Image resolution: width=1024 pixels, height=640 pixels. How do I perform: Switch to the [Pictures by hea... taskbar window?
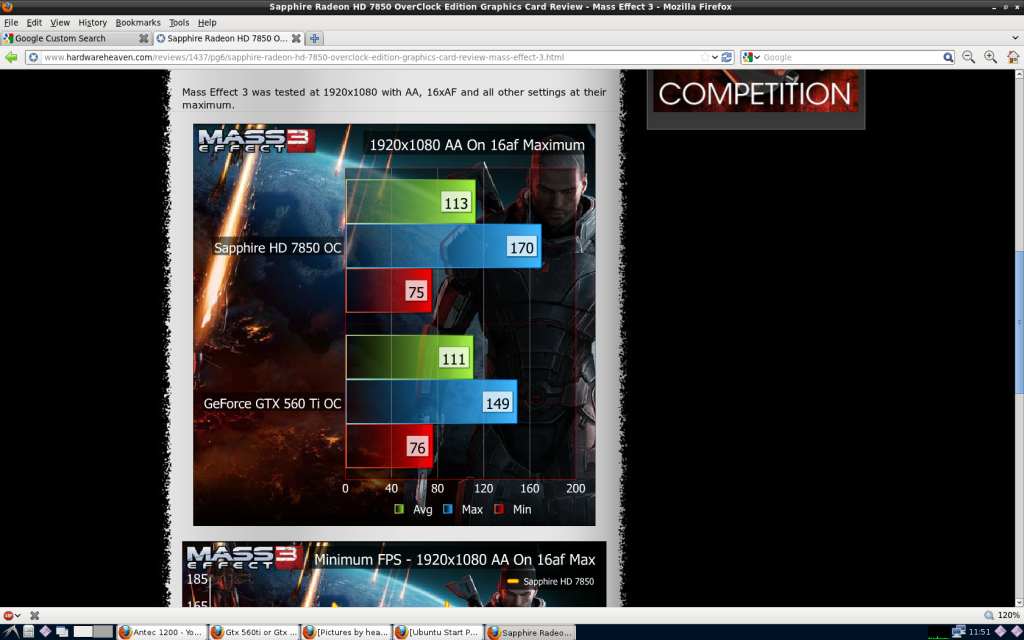pos(345,632)
